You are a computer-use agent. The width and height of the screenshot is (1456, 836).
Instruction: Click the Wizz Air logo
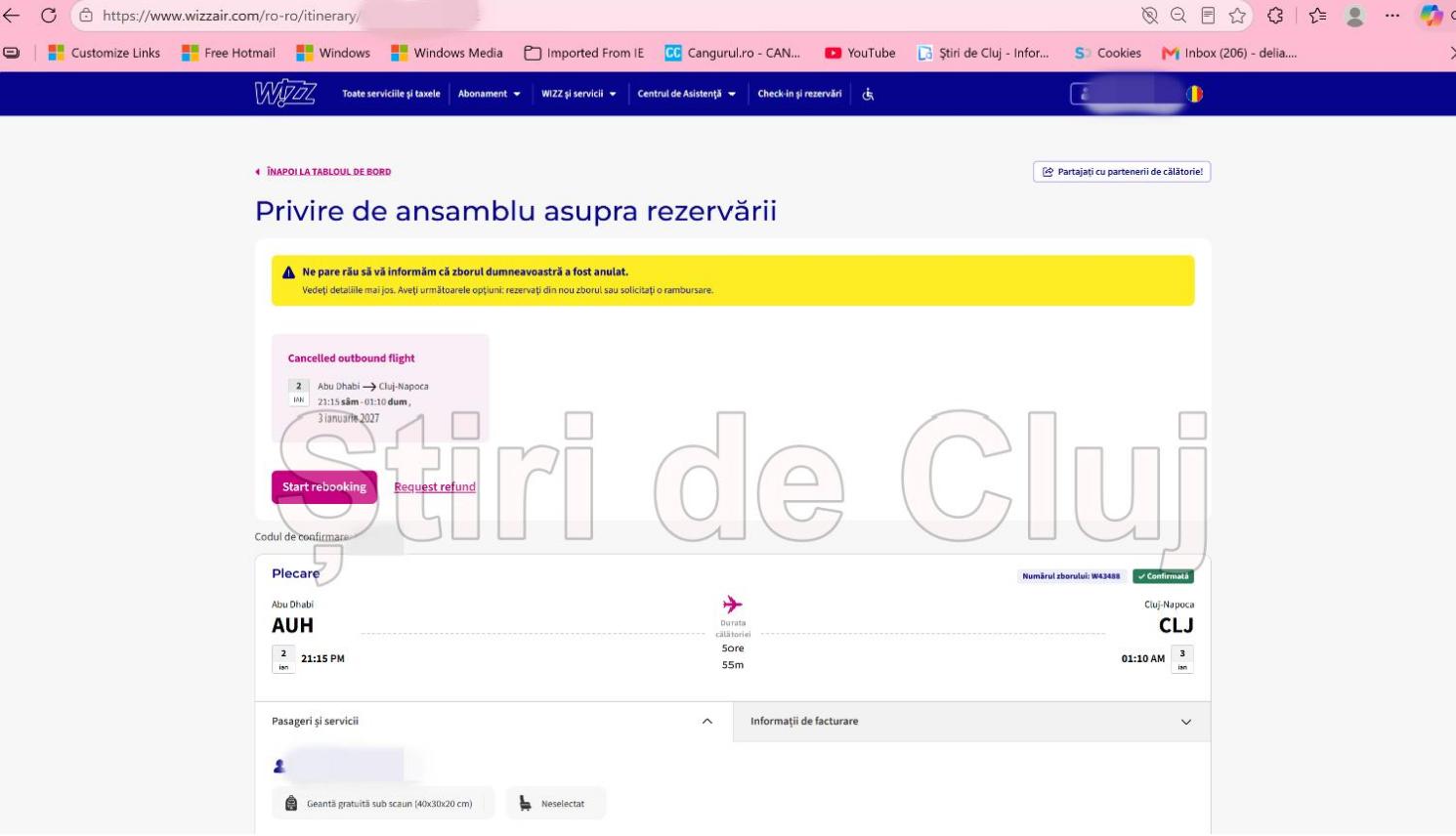click(285, 94)
